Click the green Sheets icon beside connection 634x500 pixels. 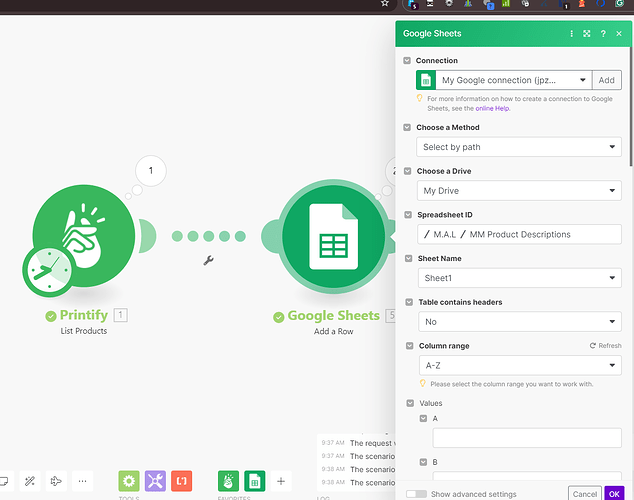click(x=426, y=80)
